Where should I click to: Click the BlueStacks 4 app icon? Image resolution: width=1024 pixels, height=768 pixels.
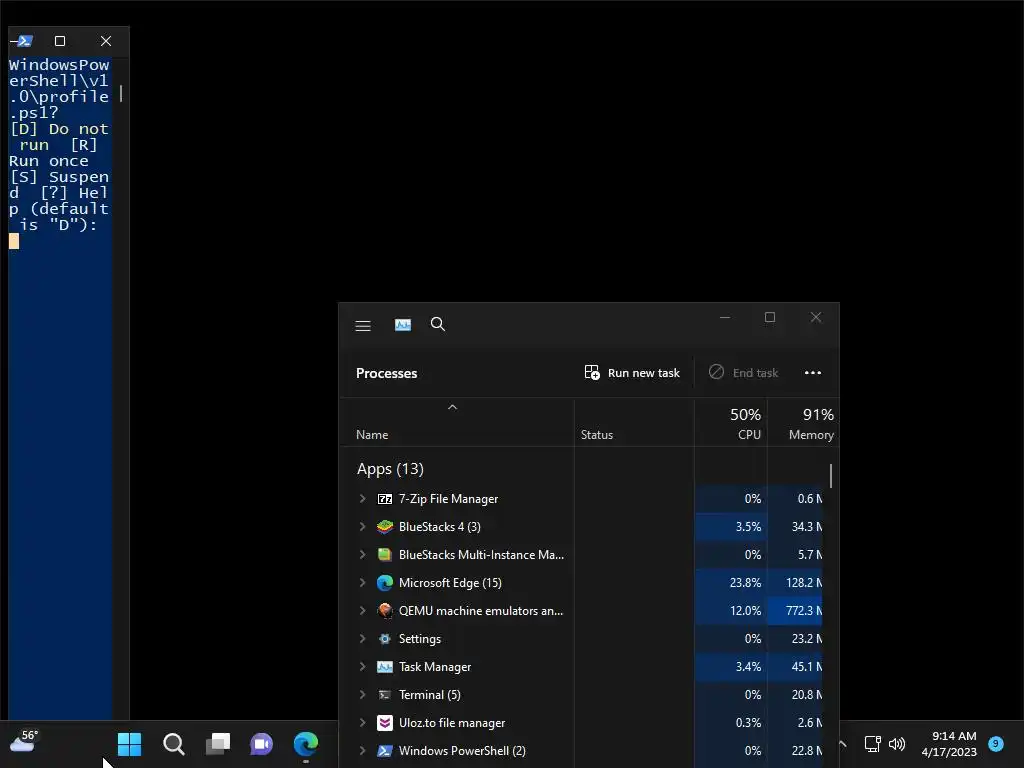click(x=385, y=526)
